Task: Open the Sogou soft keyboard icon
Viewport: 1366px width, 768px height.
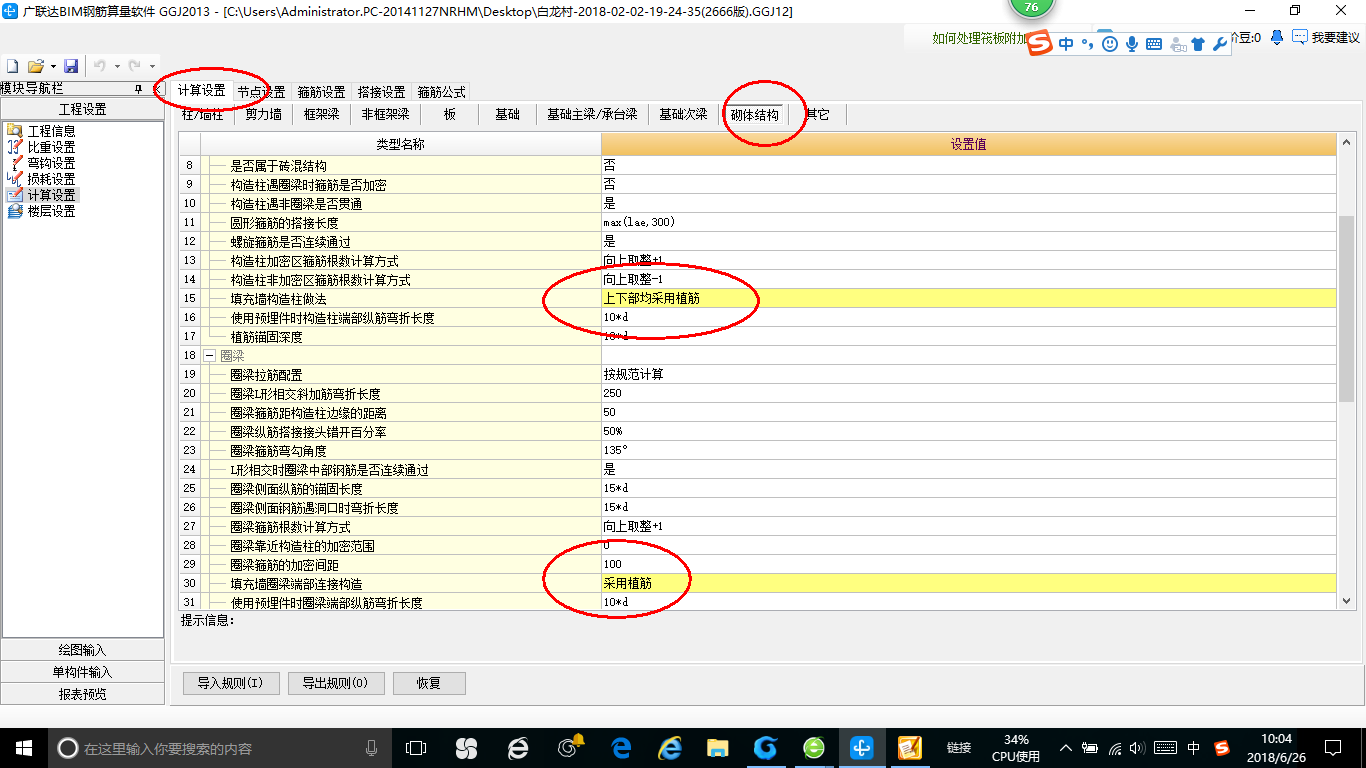Action: [1154, 44]
